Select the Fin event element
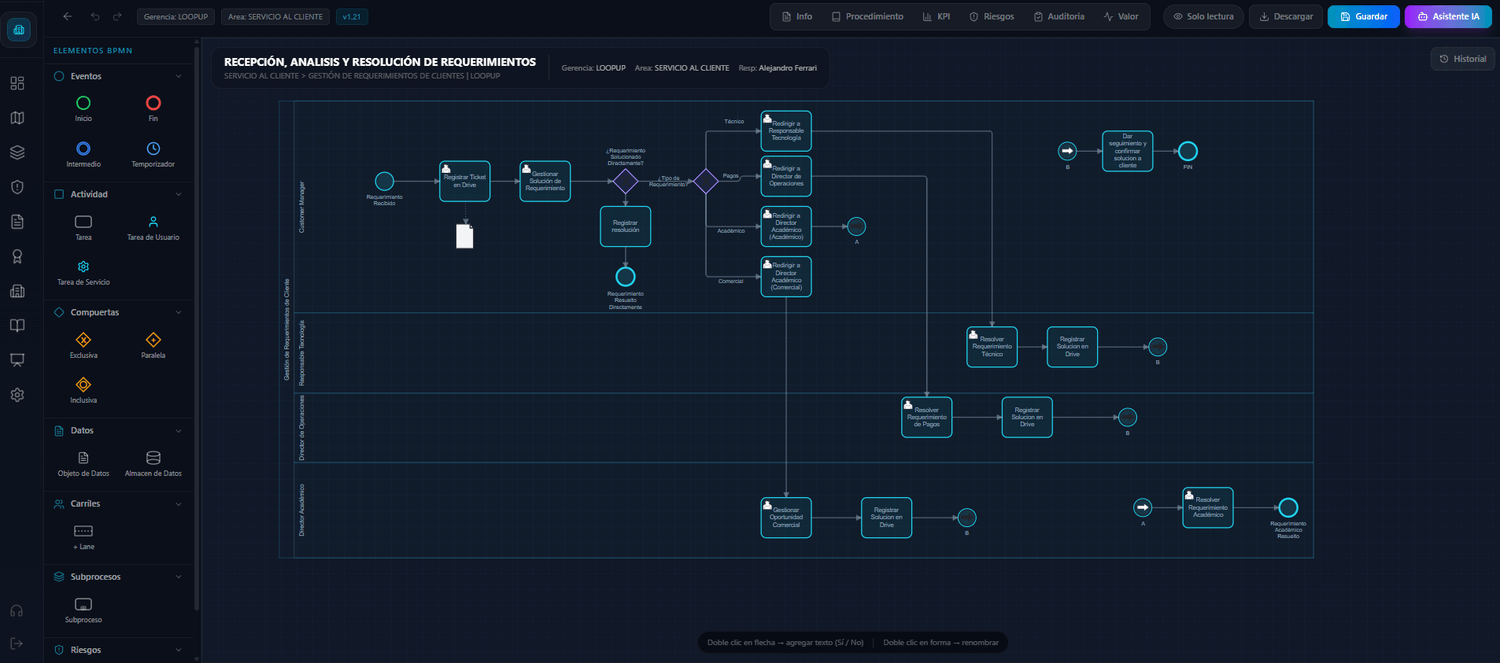1500x663 pixels. 153,108
